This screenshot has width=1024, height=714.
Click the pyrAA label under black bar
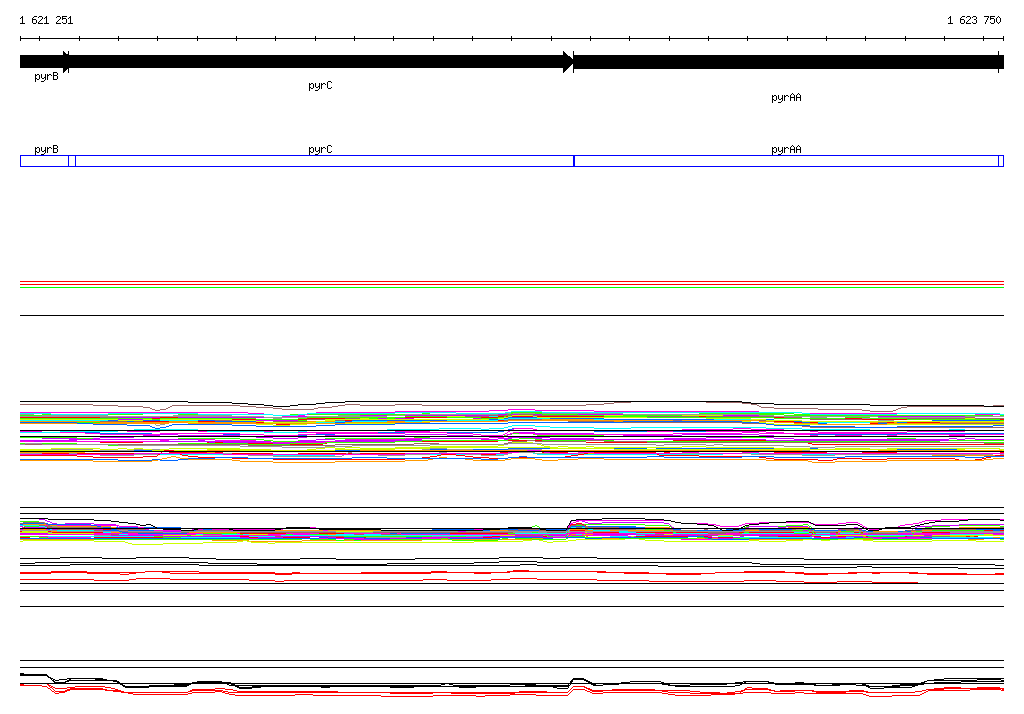click(x=786, y=97)
